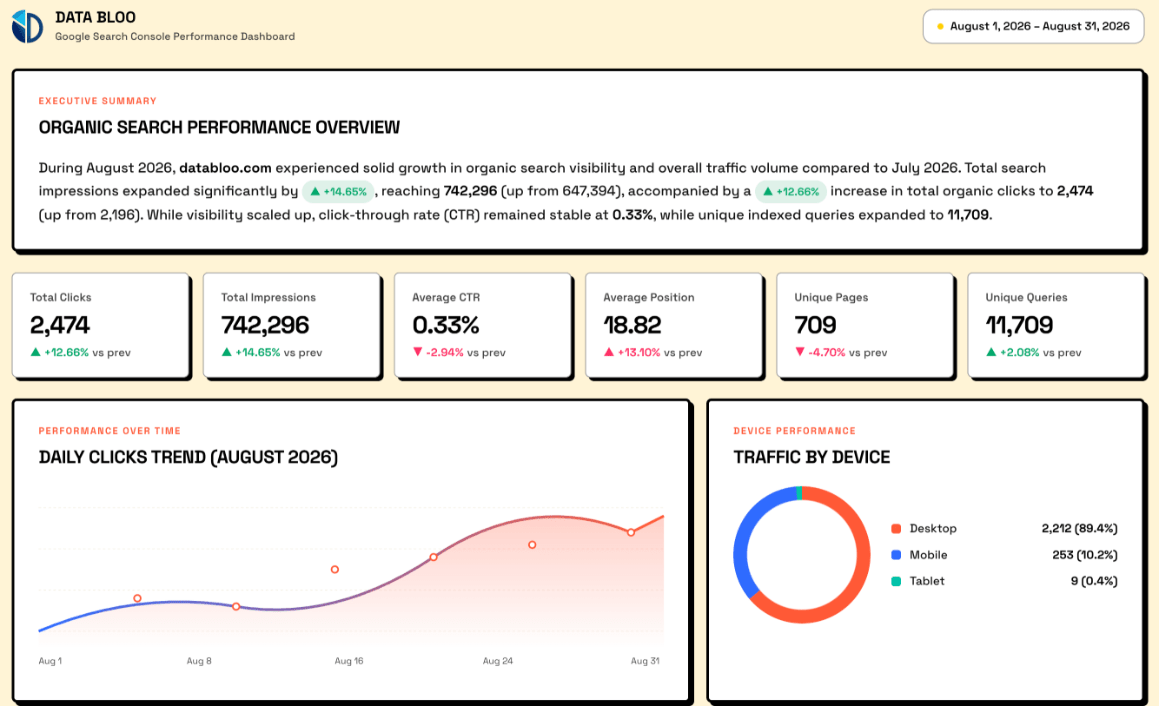Screen dimensions: 1159x706
Task: Click the red down arrow under Unique Pages
Action: [800, 352]
